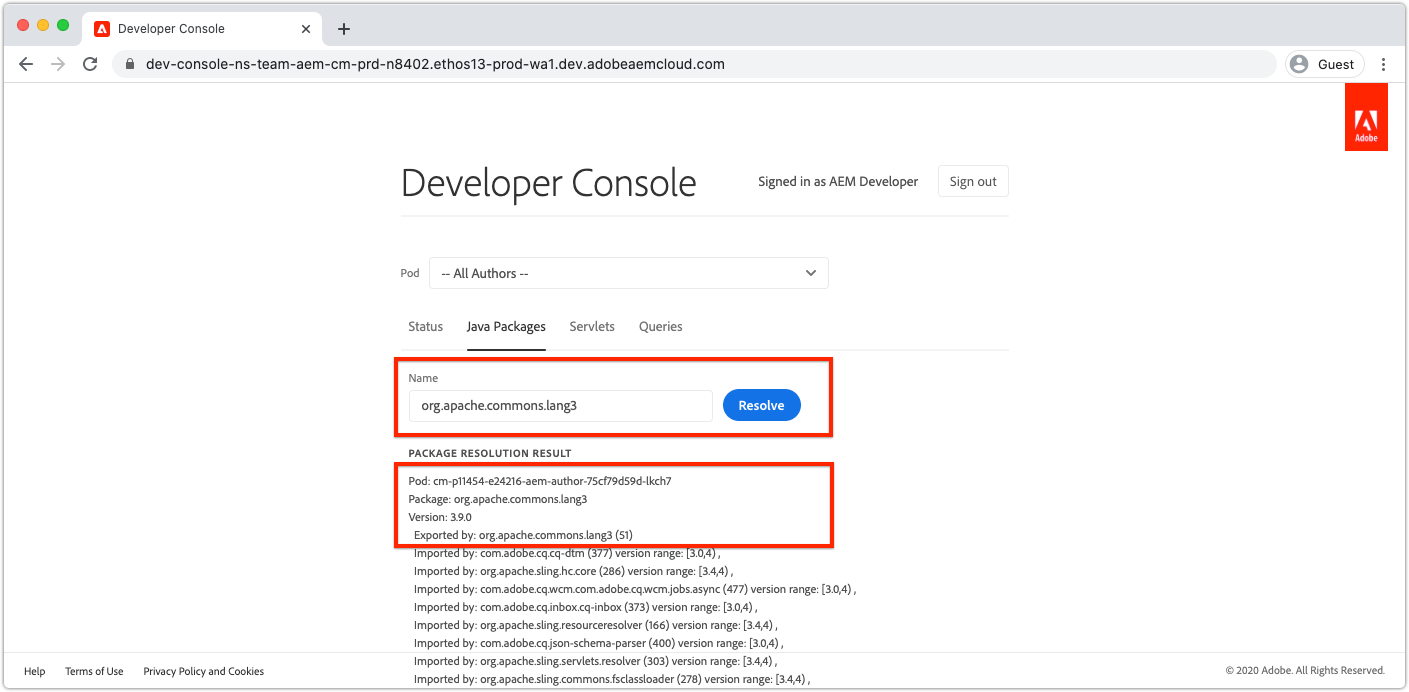Click the Imported by com.adobe.cq.wcm jobs.async line
This screenshot has width=1409, height=692.
click(635, 589)
